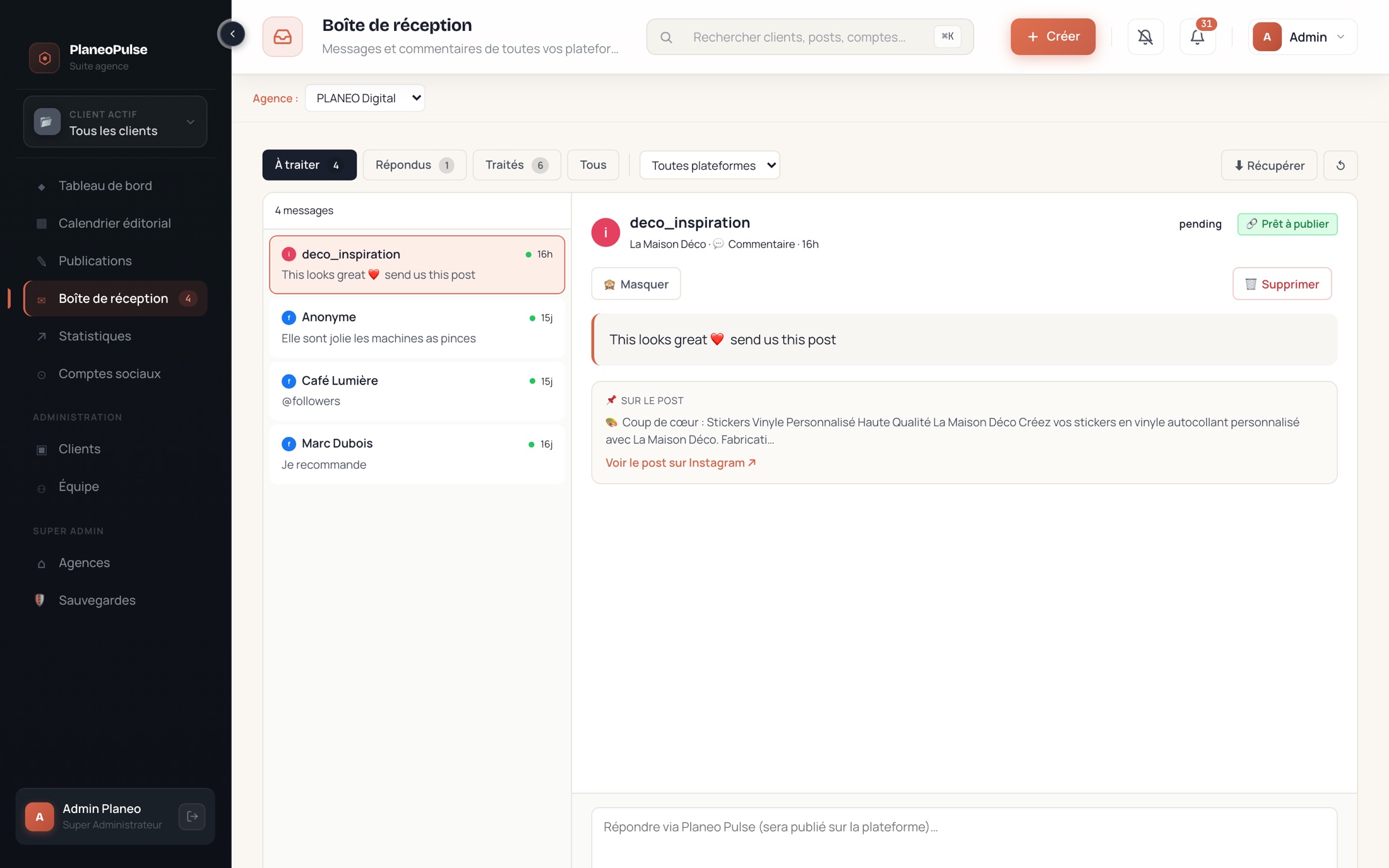The image size is (1389, 868).
Task: Open the Admin user menu dropdown
Action: click(1303, 37)
